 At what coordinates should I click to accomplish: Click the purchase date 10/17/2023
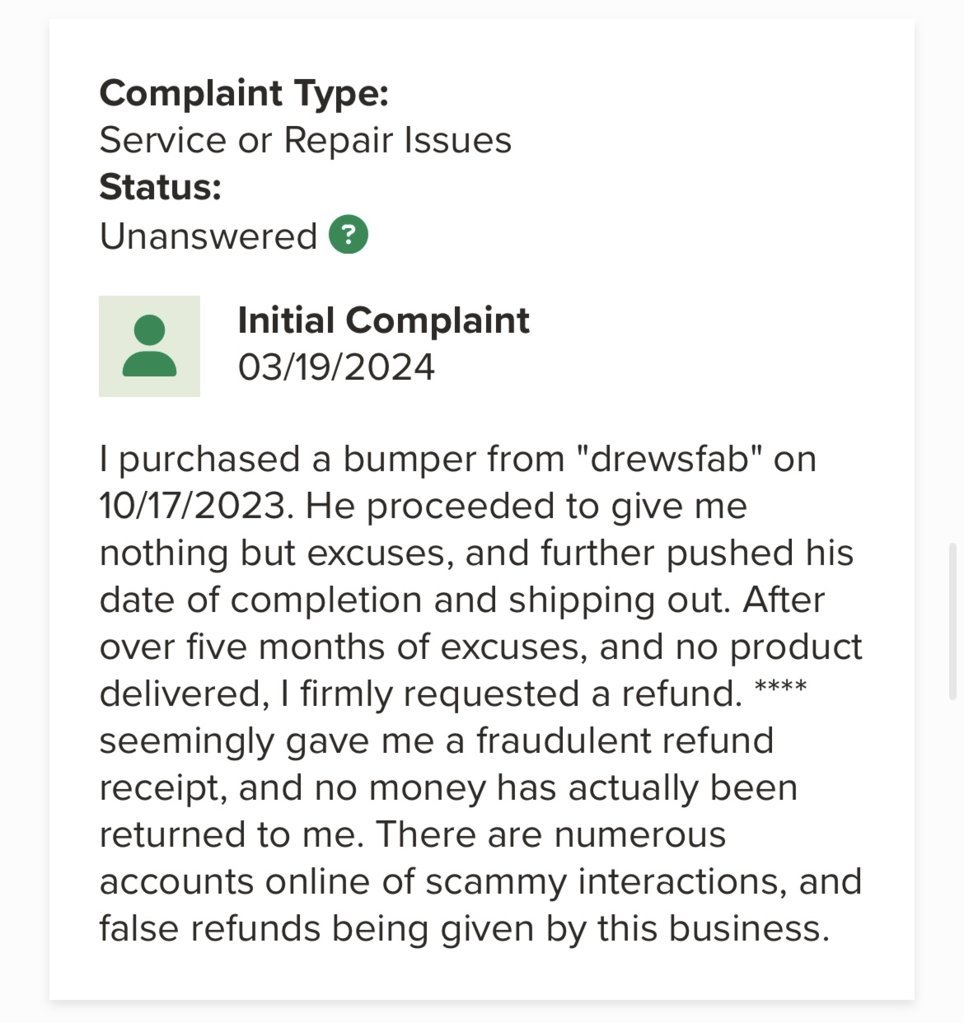point(196,506)
